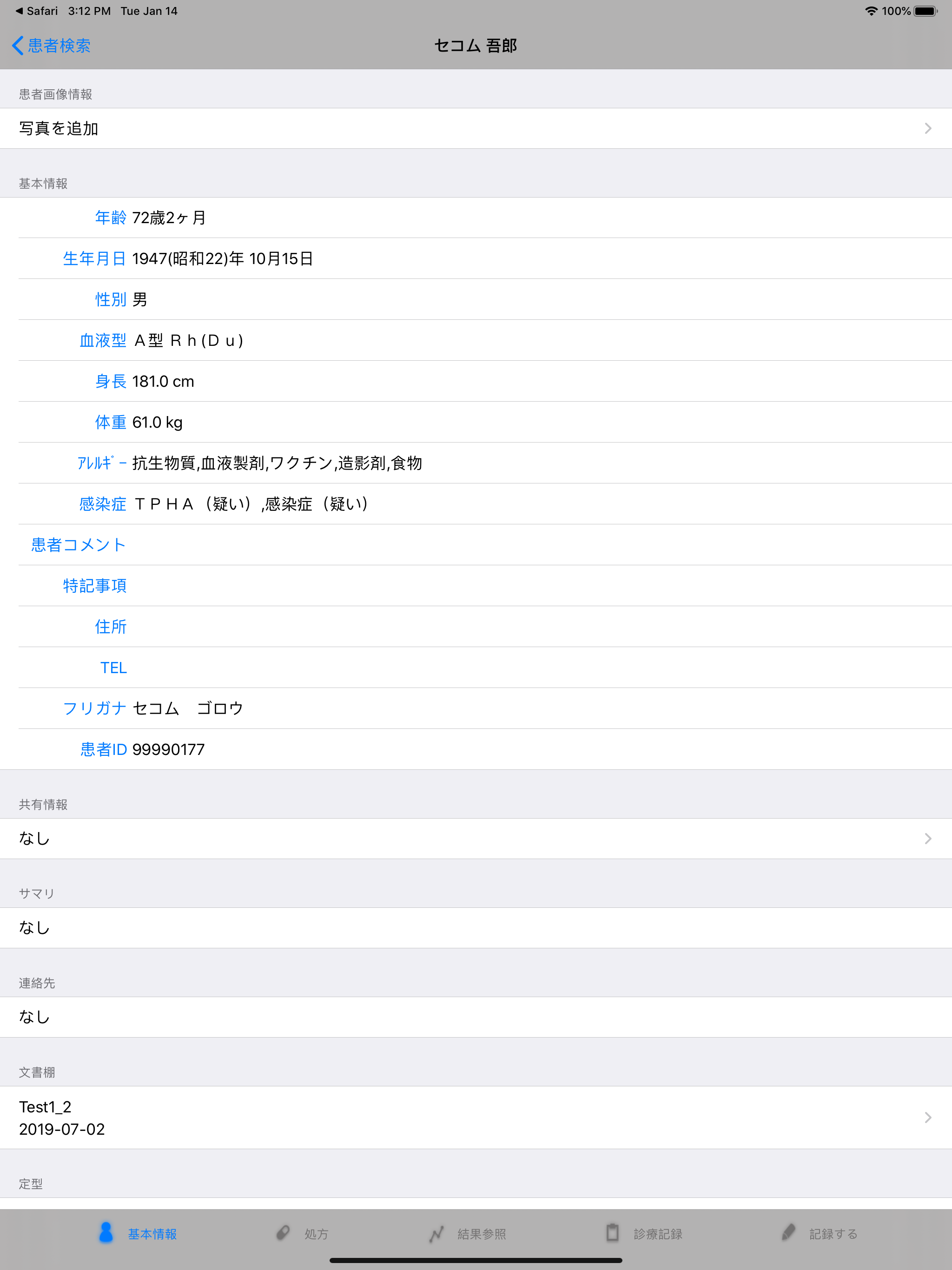
Task: Tap the back chevron icon beside 患者検索
Action: (18, 46)
